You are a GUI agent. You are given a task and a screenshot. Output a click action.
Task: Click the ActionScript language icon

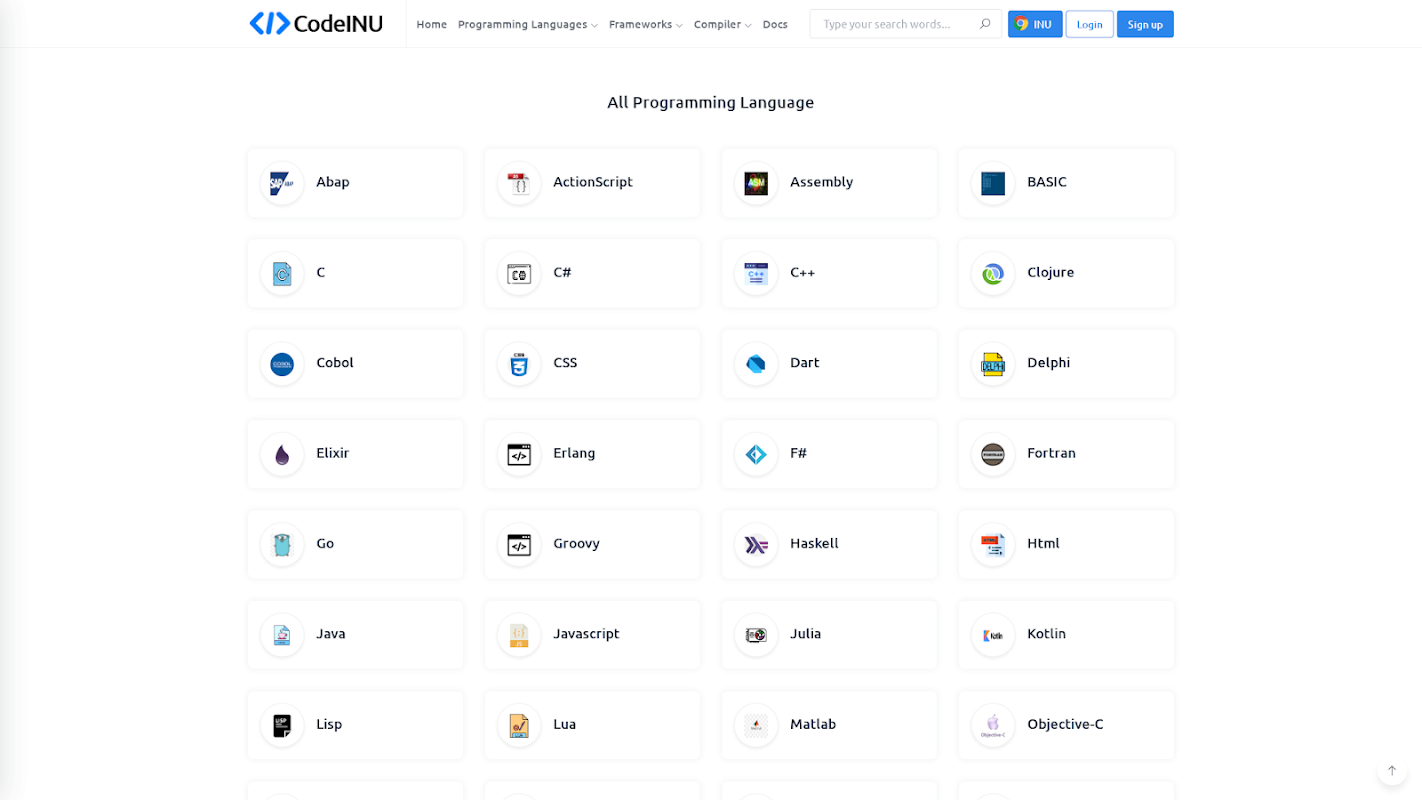tap(519, 183)
